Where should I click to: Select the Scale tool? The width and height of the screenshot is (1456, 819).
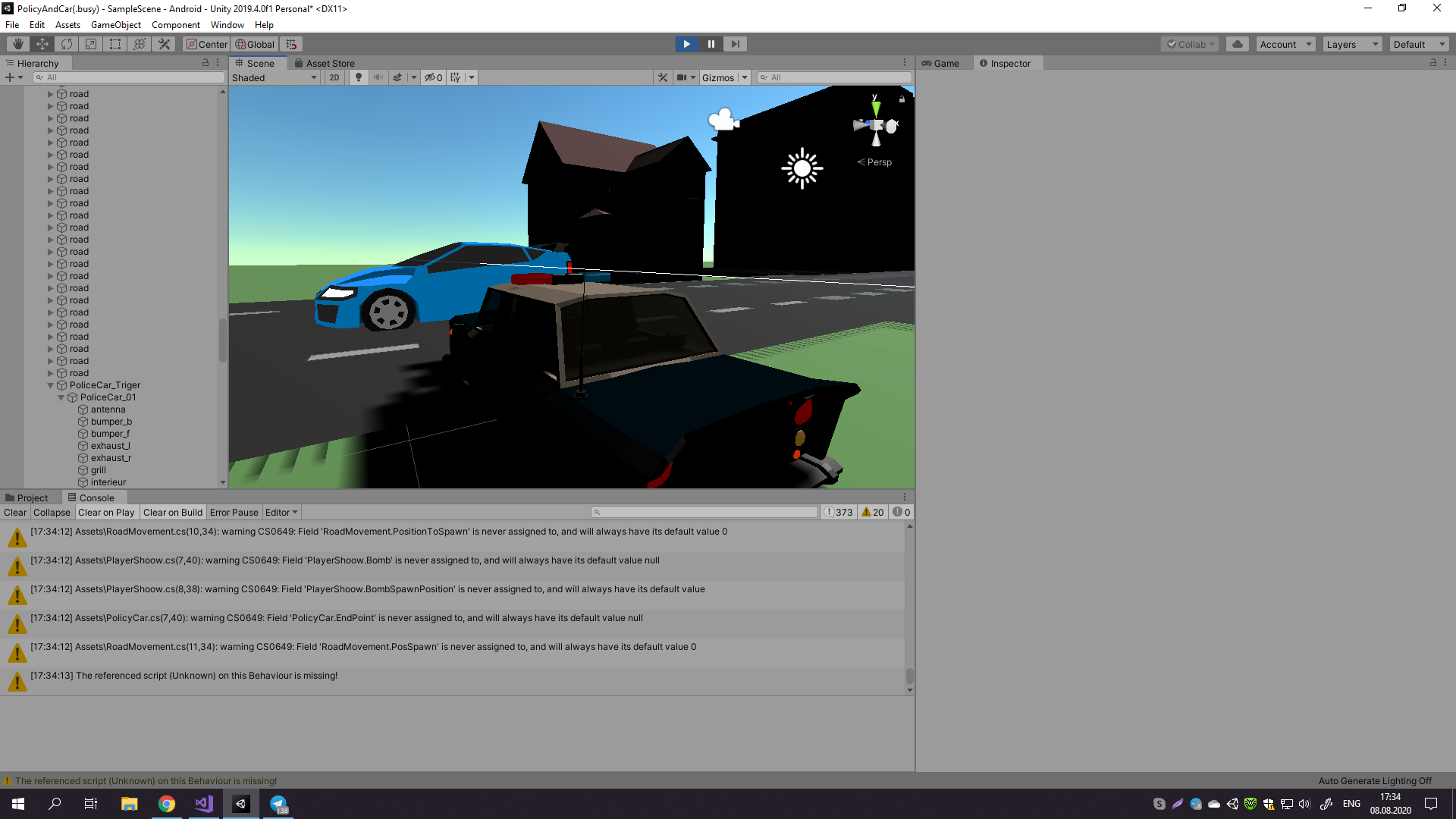point(90,44)
